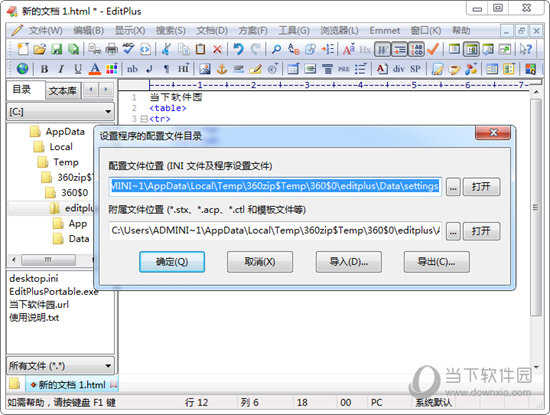Screen dimensions: 550x415
Task: Open the C: drive dropdown
Action: tap(60, 112)
